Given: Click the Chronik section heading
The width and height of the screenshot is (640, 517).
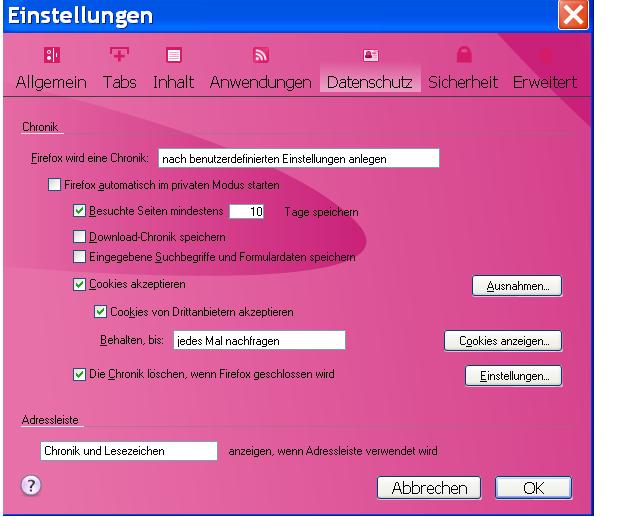Looking at the screenshot, I should [40, 127].
